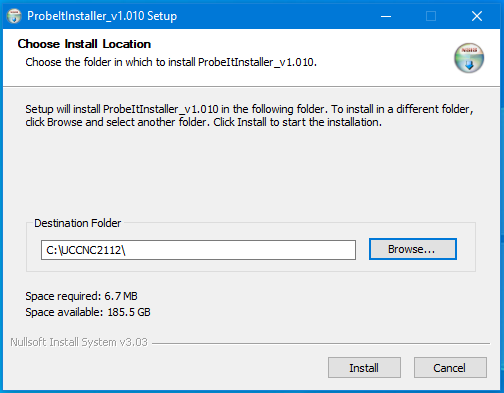This screenshot has height=393, width=504.
Task: Click the Nullsoft Install System v3.03 label
Action: coord(79,342)
